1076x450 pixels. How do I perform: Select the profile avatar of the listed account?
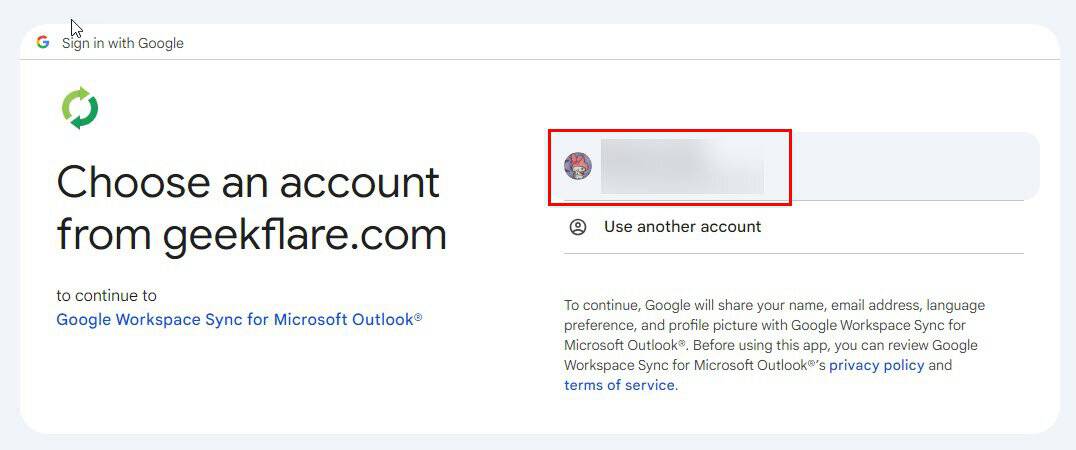tap(578, 166)
